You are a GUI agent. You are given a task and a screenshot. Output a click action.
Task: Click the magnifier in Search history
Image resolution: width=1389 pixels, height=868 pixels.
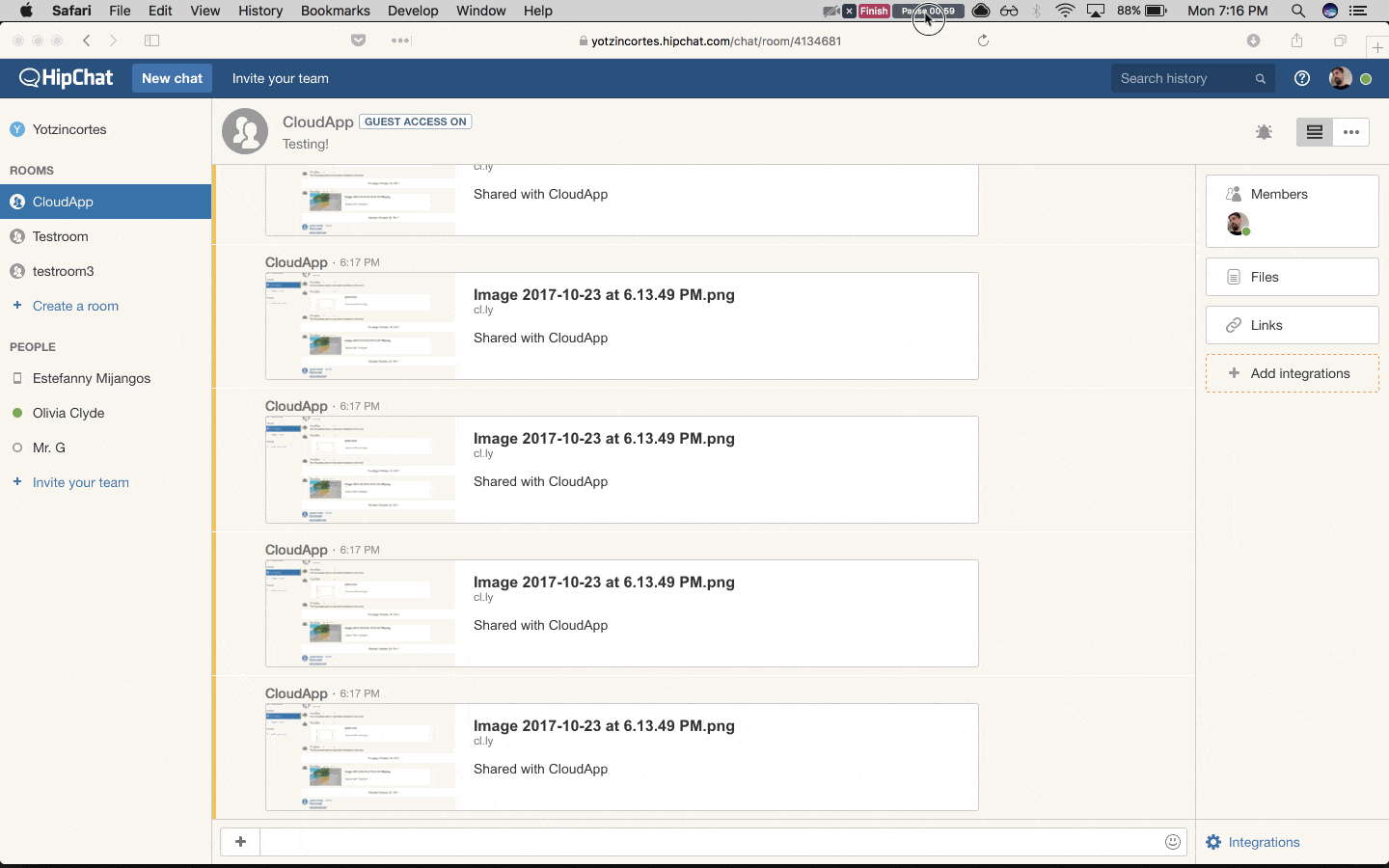pos(1260,79)
